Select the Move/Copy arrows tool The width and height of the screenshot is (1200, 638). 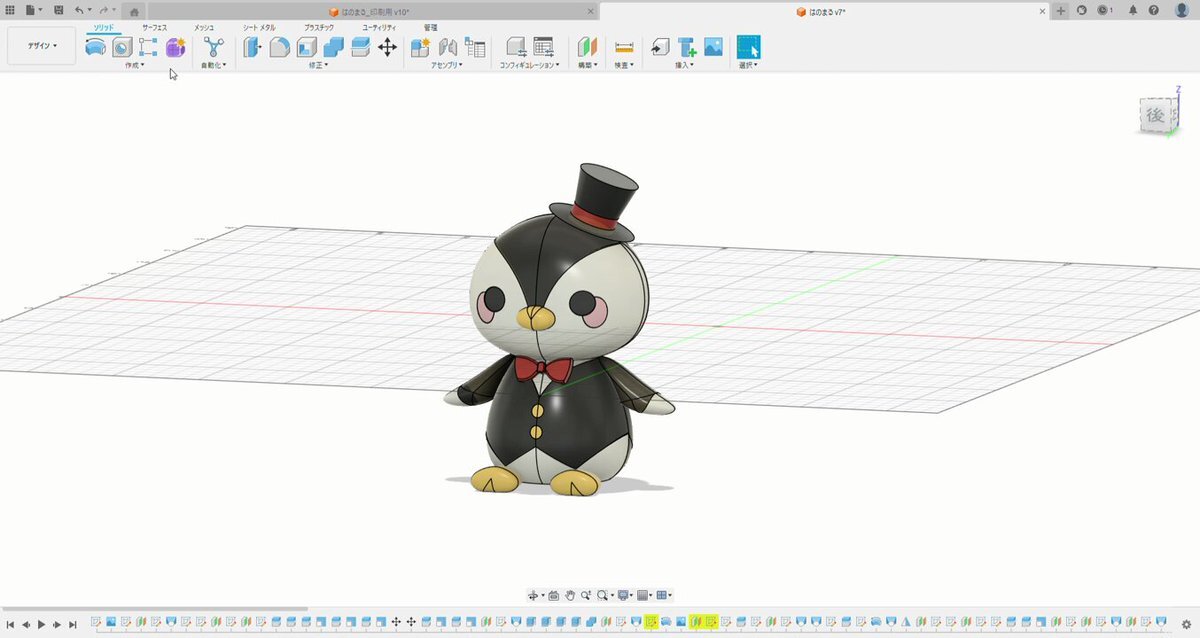(x=387, y=47)
